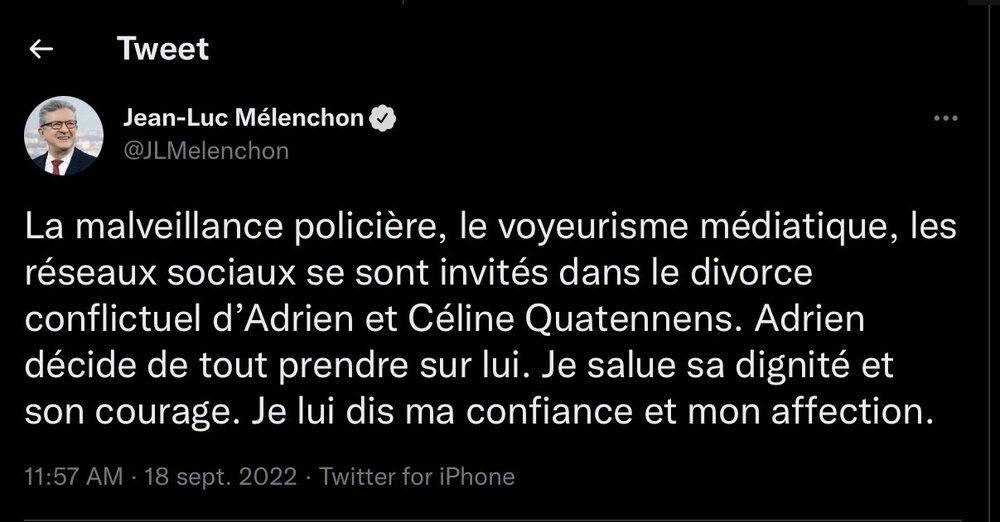Screen dimensions: 1000x522
Task: Click the verified badge beside Mélenchon's name
Action: coord(383,119)
